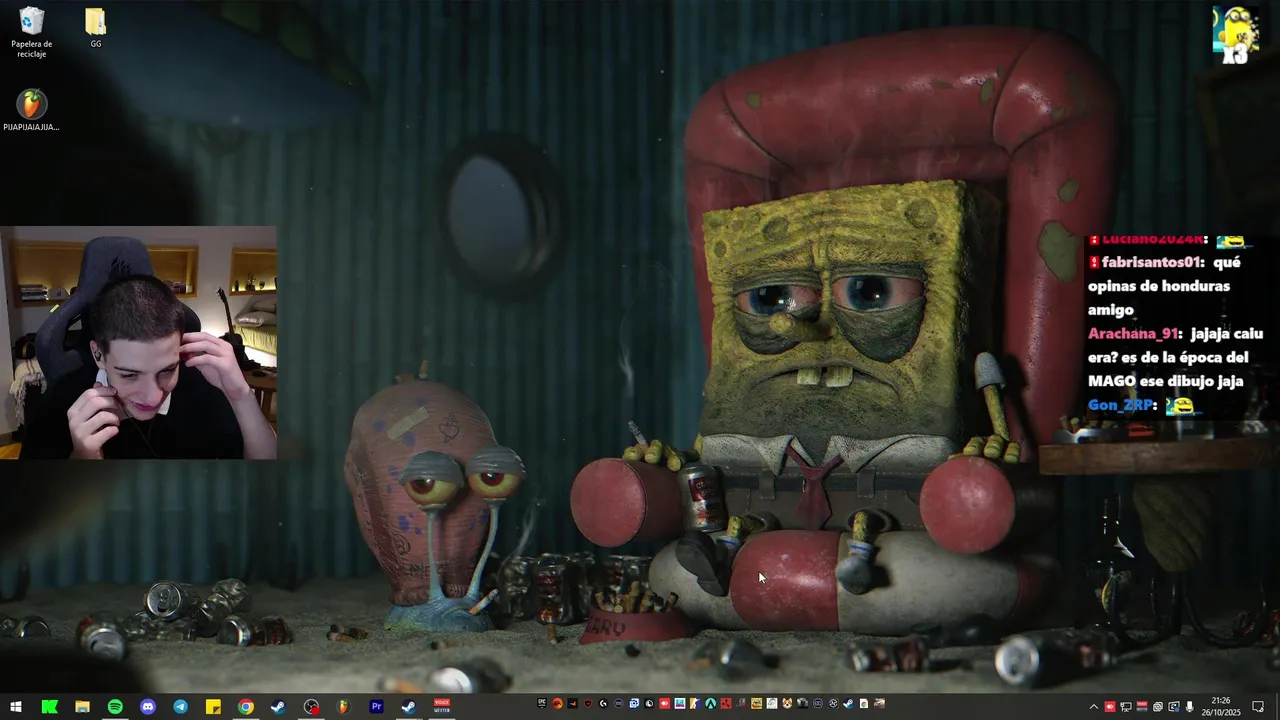This screenshot has width=1280, height=720.
Task: Open OBS Studio recording icon in taskbar
Action: 312,707
